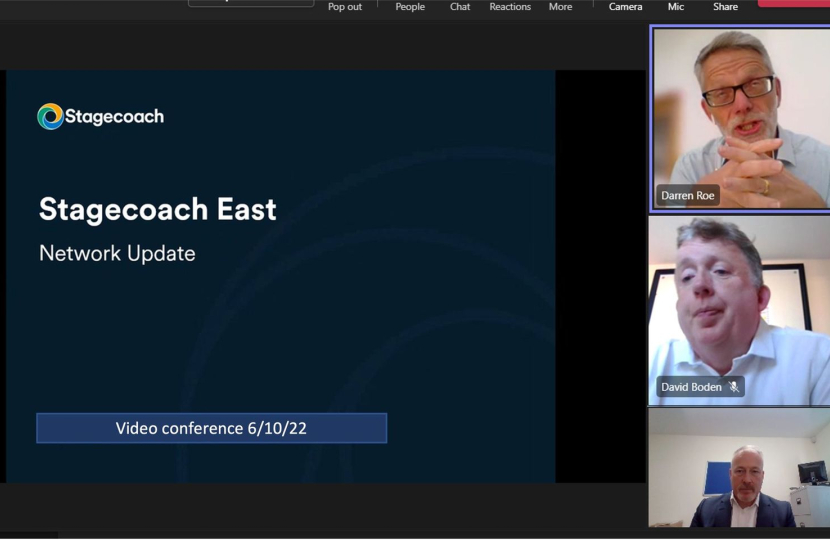Click the Stagecoach logo on the slide
Image resolution: width=830 pixels, height=540 pixels.
click(101, 116)
